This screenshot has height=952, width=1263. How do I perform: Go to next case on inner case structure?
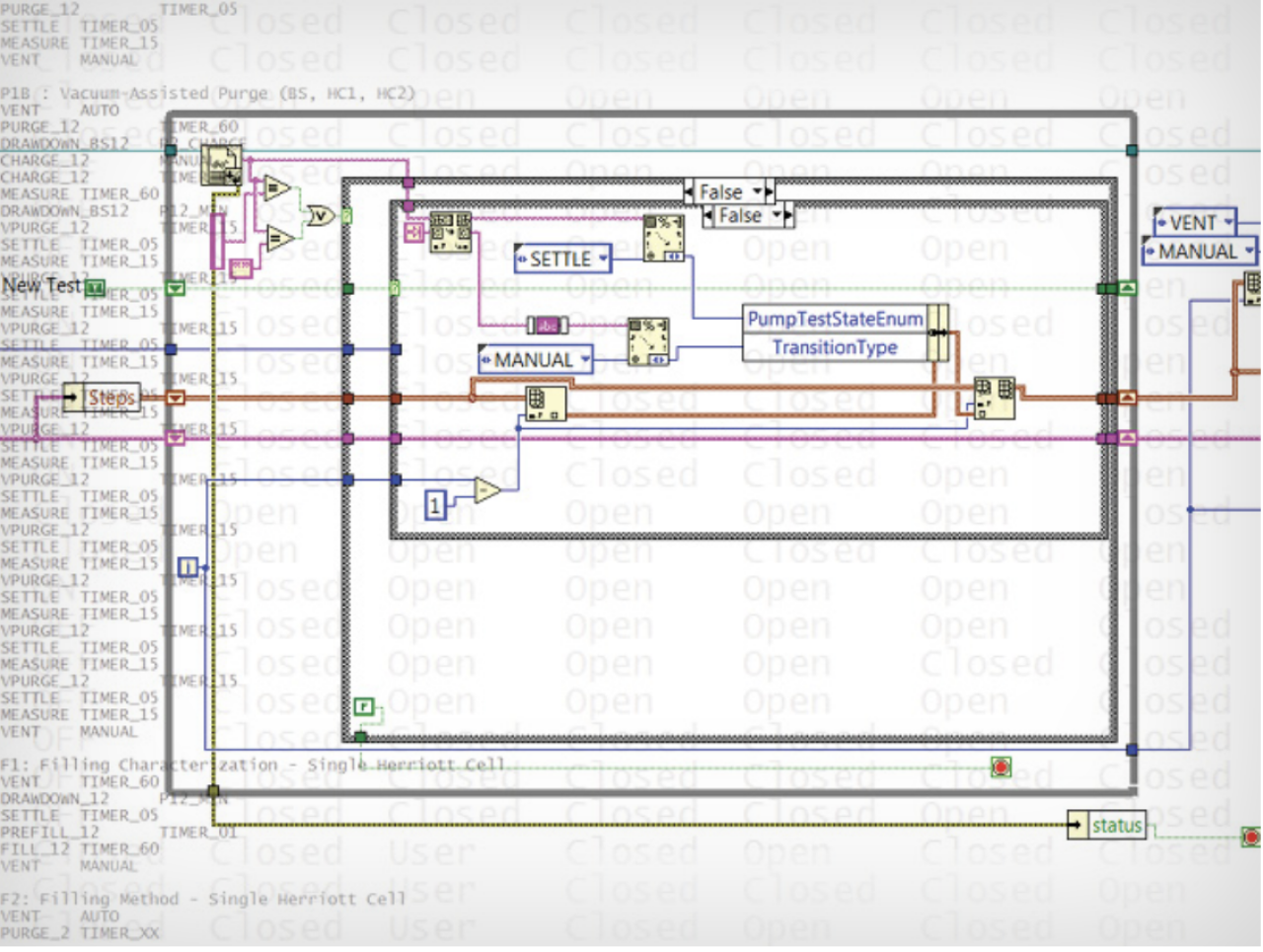tap(789, 215)
